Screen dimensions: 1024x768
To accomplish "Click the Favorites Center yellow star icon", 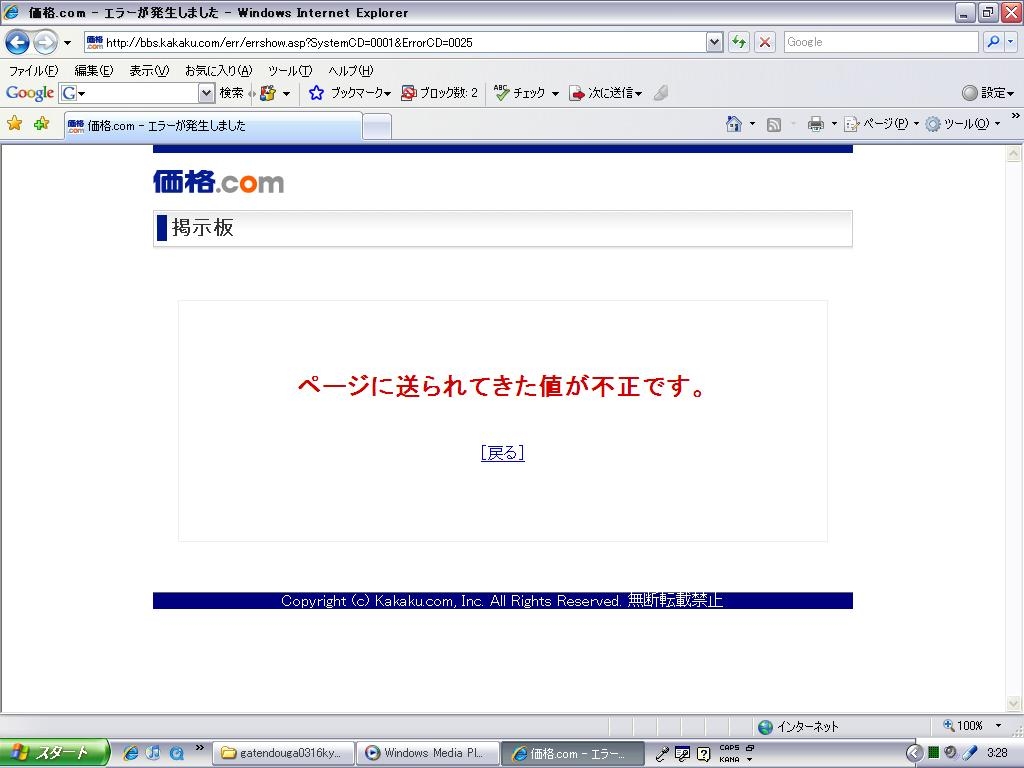I will pyautogui.click(x=14, y=123).
